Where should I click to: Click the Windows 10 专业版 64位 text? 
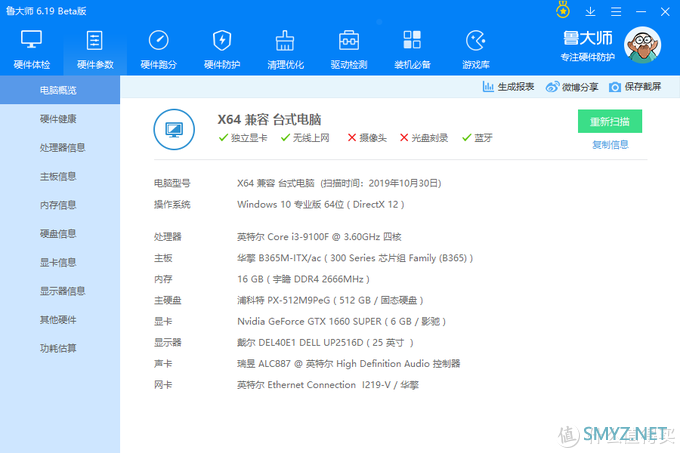[320, 205]
